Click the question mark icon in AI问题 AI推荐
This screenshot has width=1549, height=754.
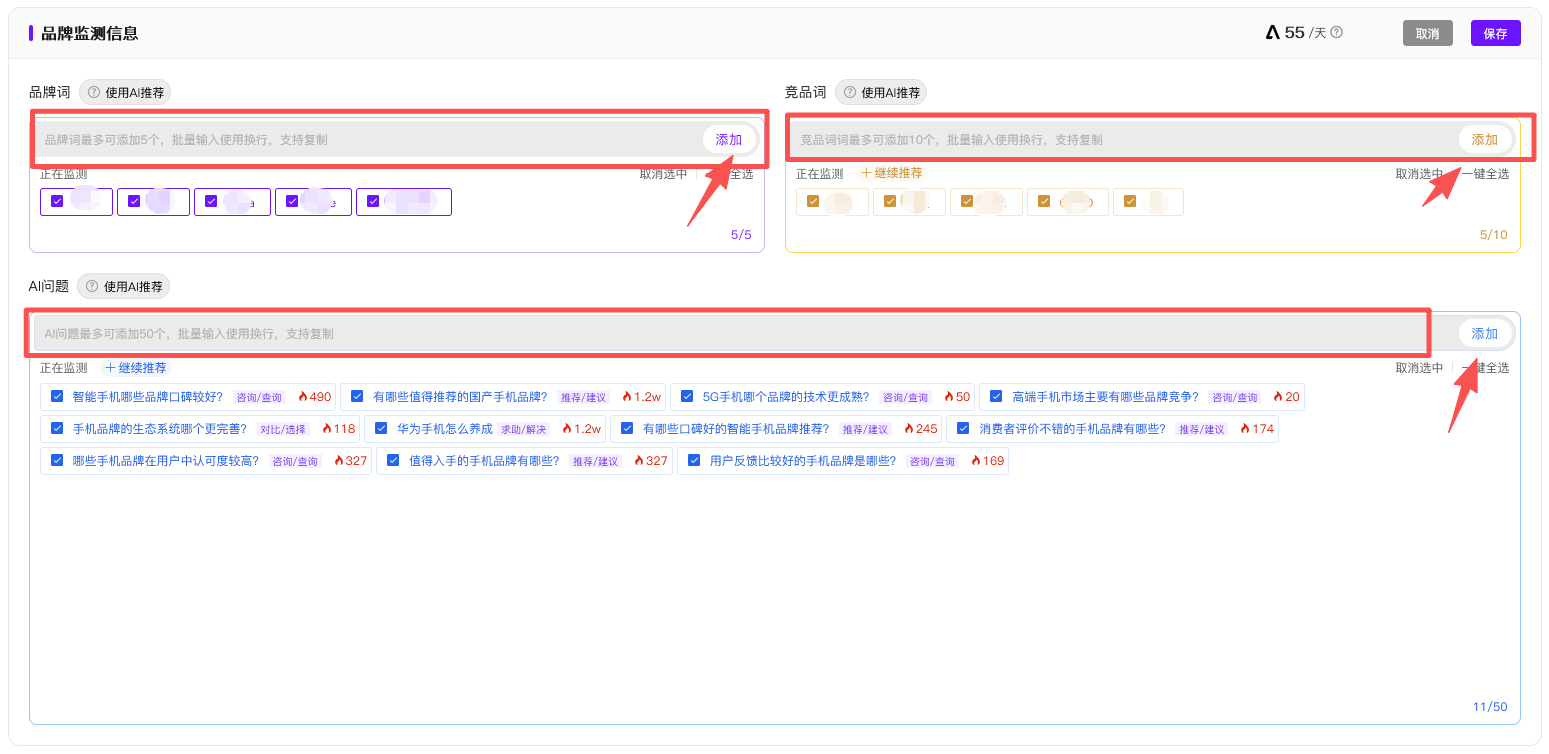(x=93, y=287)
